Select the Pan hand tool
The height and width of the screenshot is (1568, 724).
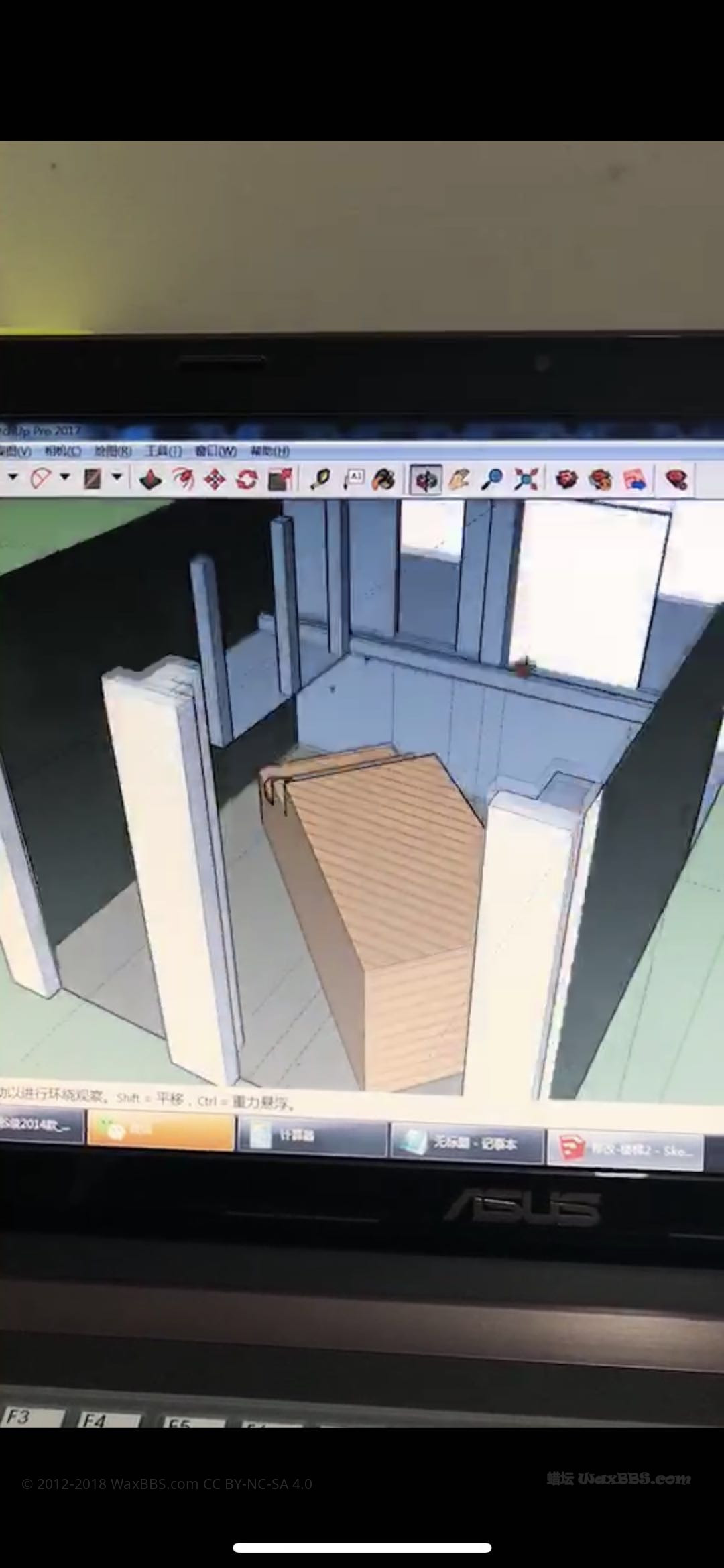coord(459,479)
